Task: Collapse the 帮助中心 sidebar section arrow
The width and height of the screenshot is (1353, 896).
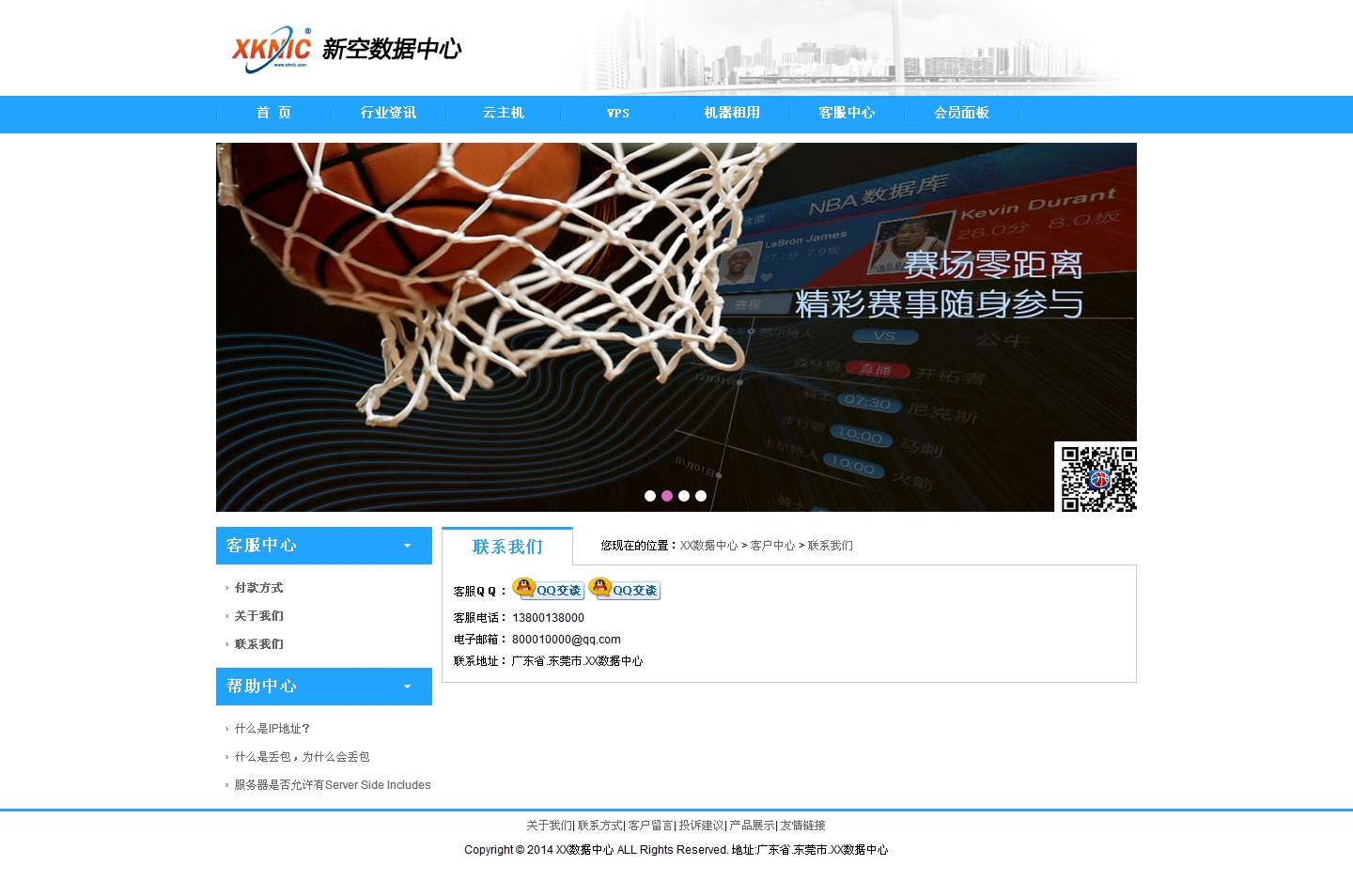Action: coord(407,687)
